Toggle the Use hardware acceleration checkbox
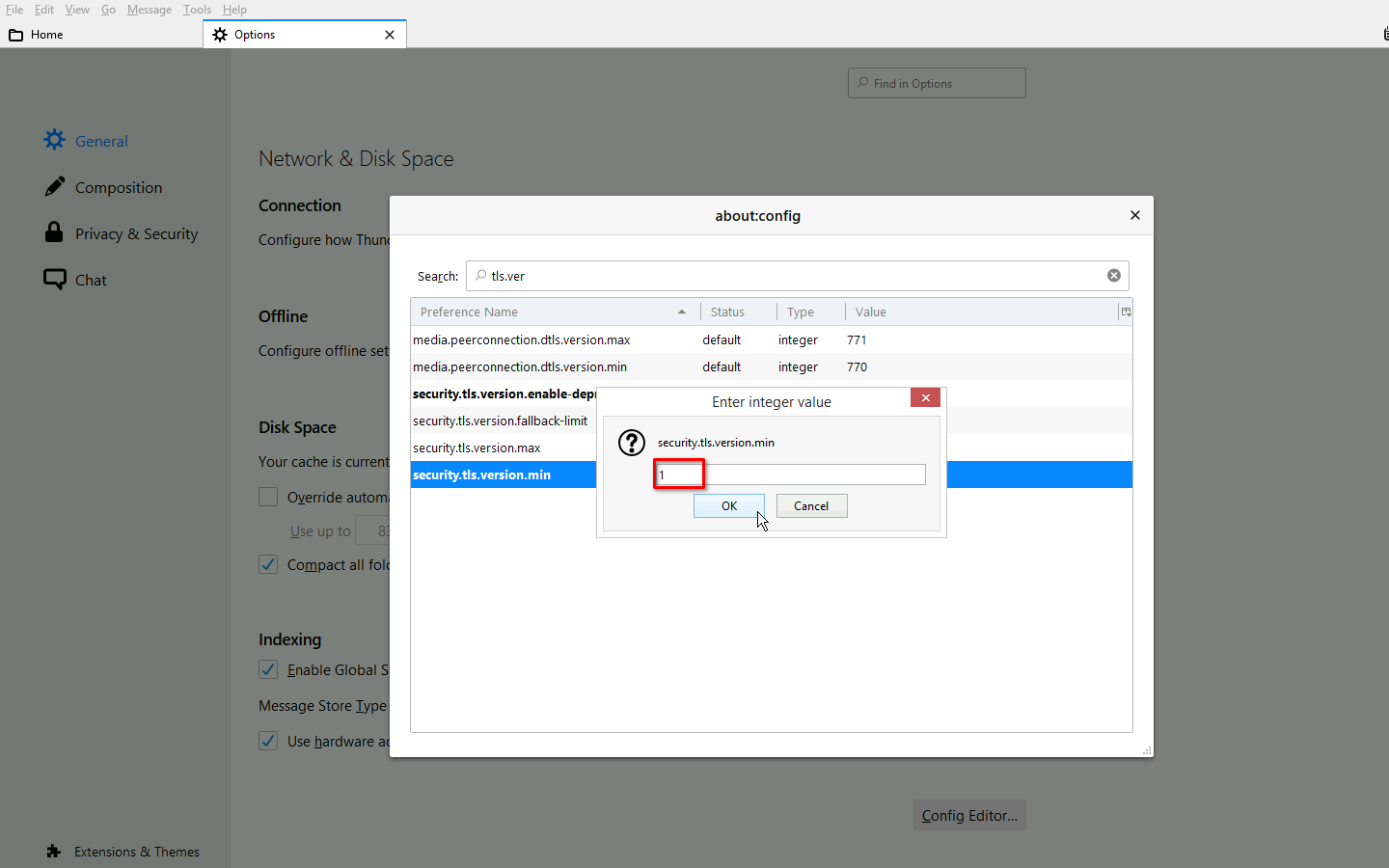The image size is (1389, 868). [268, 741]
